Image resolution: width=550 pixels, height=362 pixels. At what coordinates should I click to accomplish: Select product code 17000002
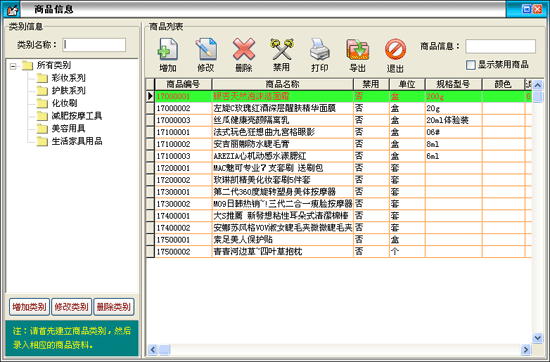pyautogui.click(x=173, y=108)
